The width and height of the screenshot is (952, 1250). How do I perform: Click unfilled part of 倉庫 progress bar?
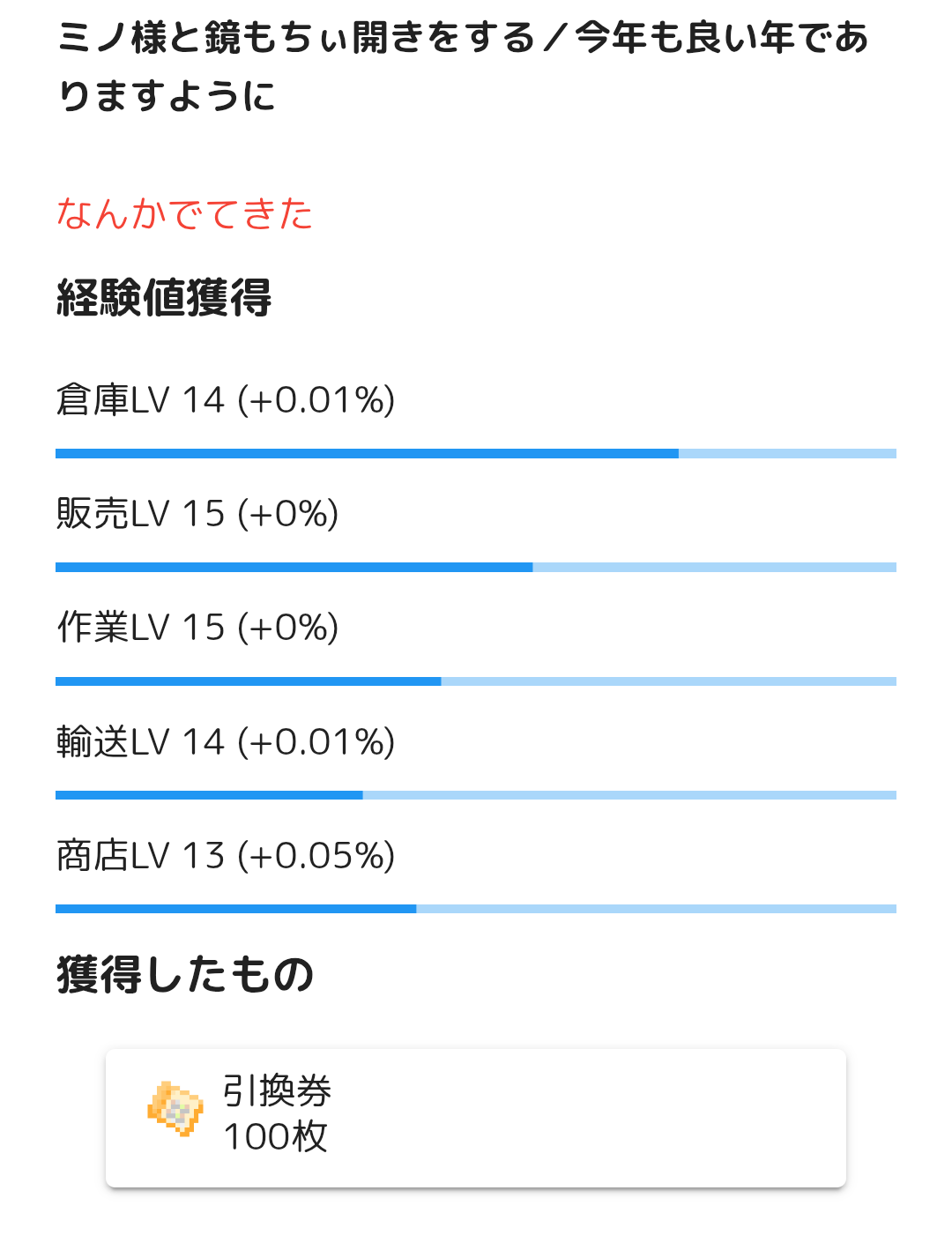[x=787, y=454]
